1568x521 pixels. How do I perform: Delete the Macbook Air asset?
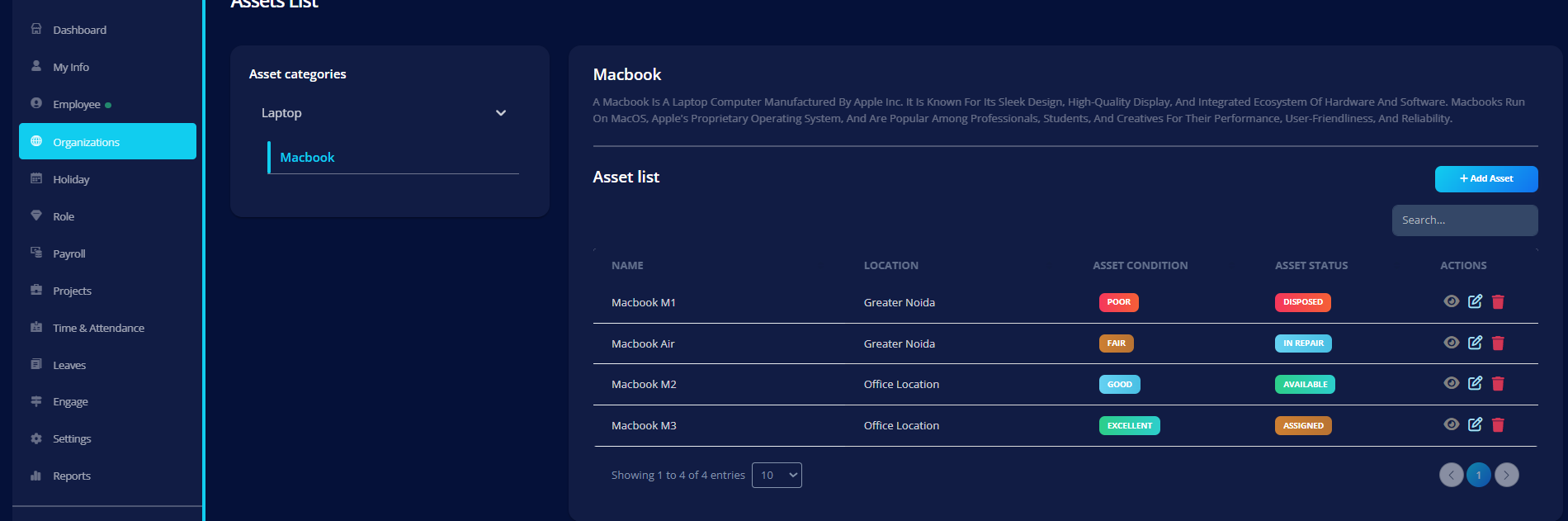tap(1498, 343)
